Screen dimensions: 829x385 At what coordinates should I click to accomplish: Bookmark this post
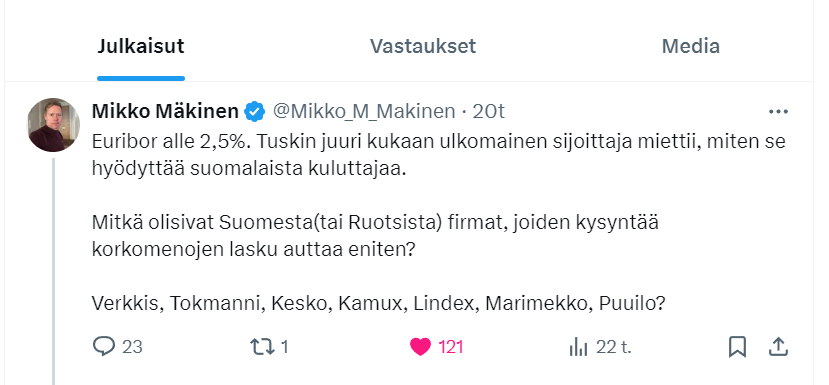point(737,347)
